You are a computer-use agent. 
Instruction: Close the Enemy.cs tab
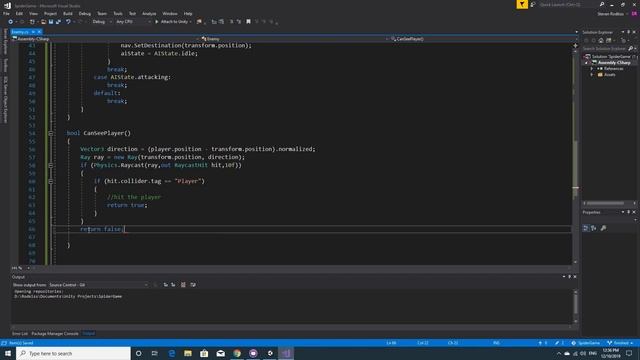click(39, 32)
